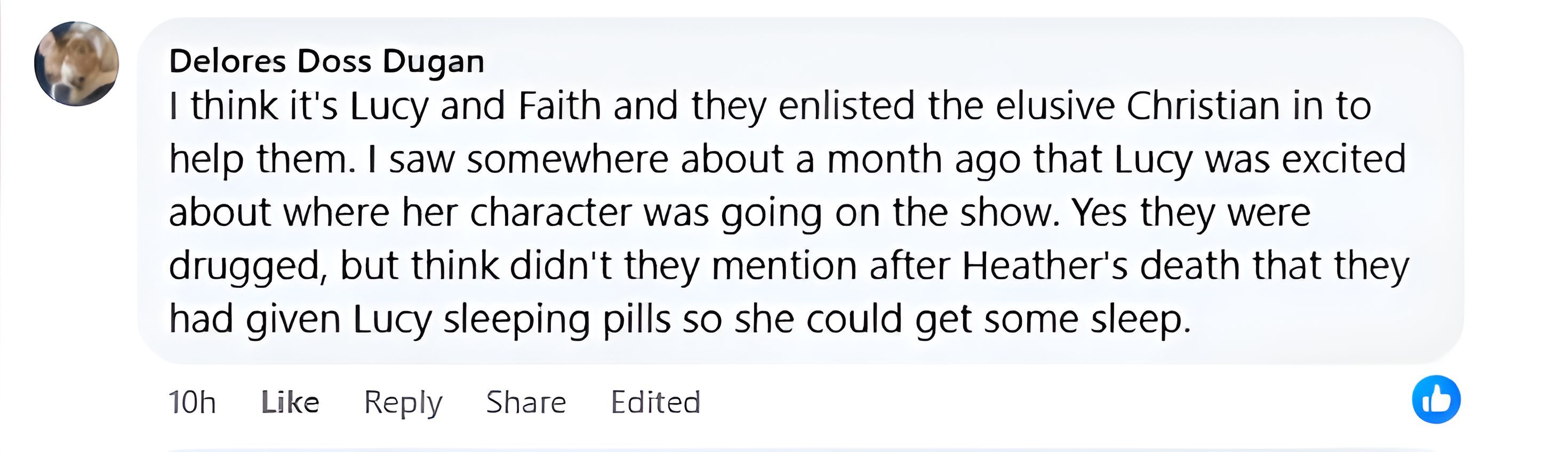Click the word "Christian" in the comment
The height and width of the screenshot is (452, 1568).
click(x=1203, y=106)
